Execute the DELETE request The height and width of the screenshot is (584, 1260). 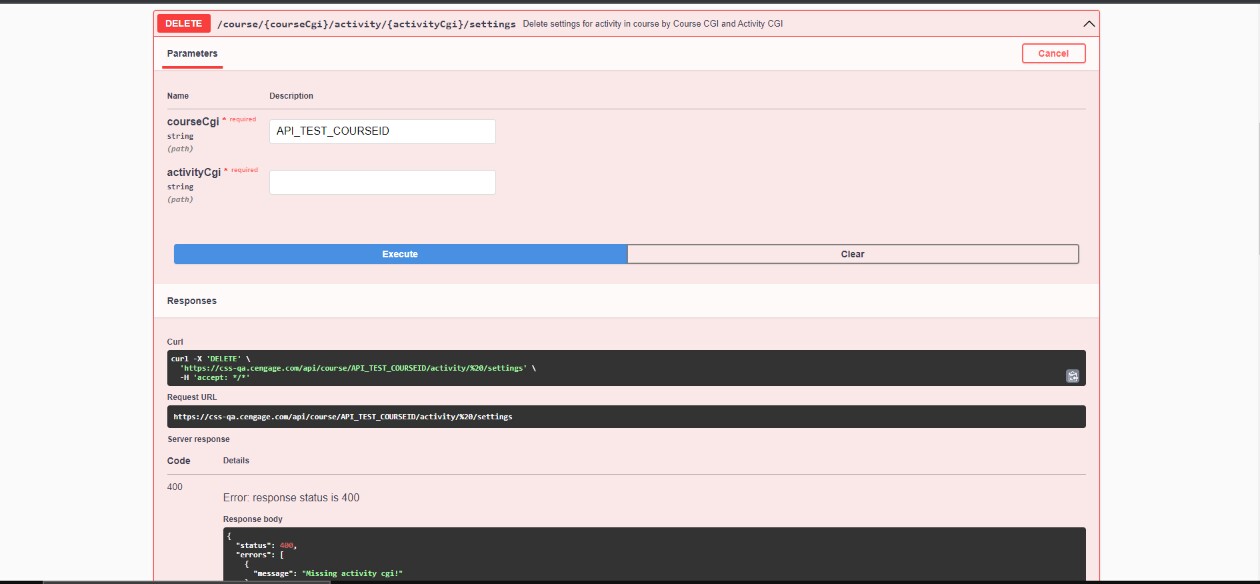[x=398, y=253]
